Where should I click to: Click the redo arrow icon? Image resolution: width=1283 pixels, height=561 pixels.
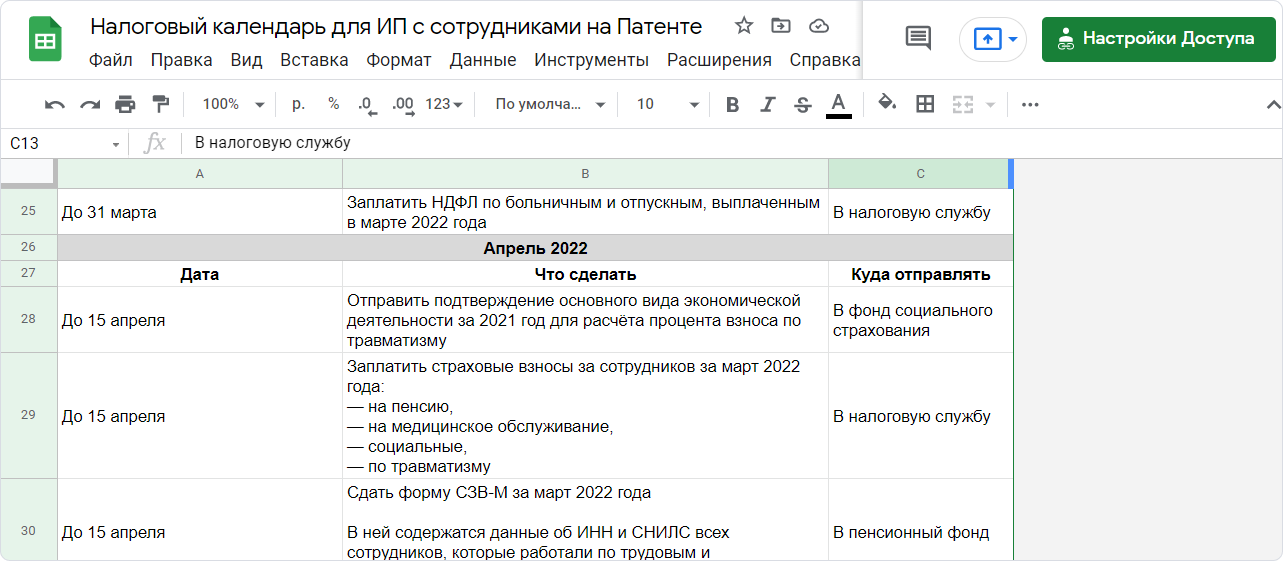(90, 104)
